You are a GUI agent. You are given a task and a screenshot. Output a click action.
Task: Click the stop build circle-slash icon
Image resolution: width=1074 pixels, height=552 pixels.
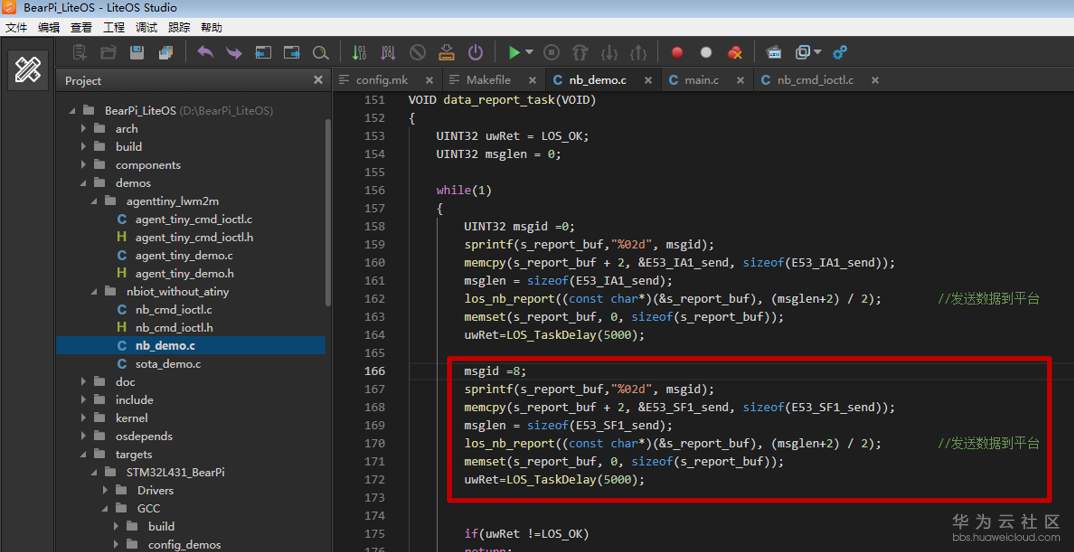tap(417, 53)
